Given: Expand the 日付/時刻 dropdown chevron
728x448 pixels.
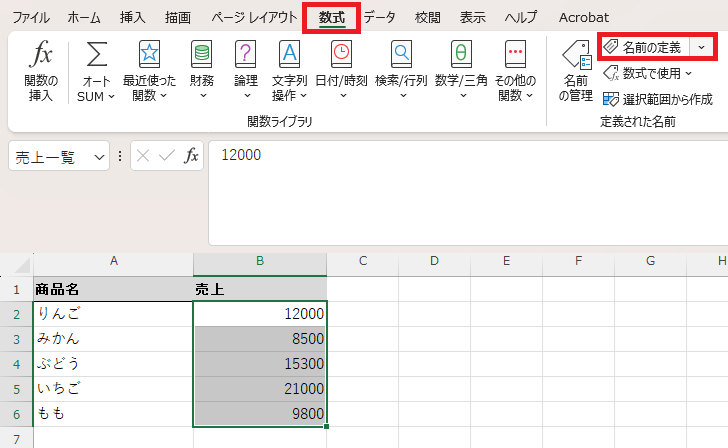Looking at the screenshot, I should point(343,96).
